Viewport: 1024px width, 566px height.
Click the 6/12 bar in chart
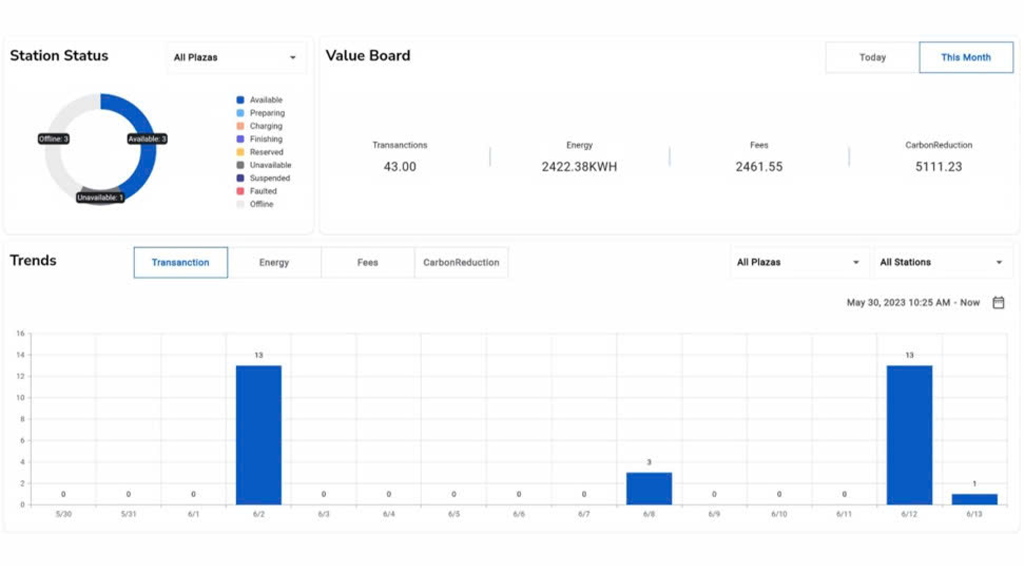(909, 435)
